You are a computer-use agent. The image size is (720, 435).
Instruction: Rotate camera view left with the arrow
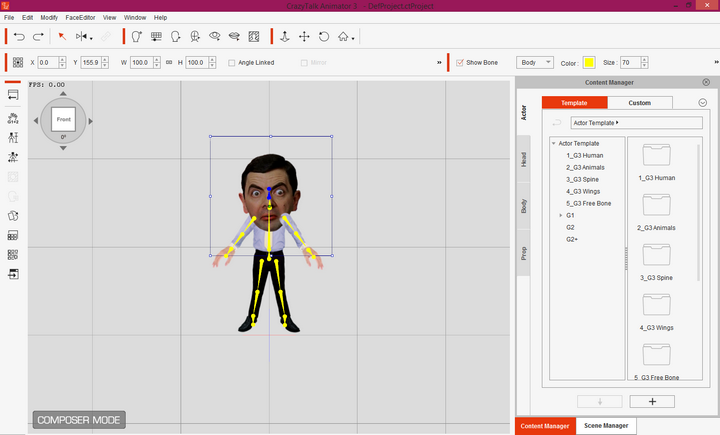36,121
